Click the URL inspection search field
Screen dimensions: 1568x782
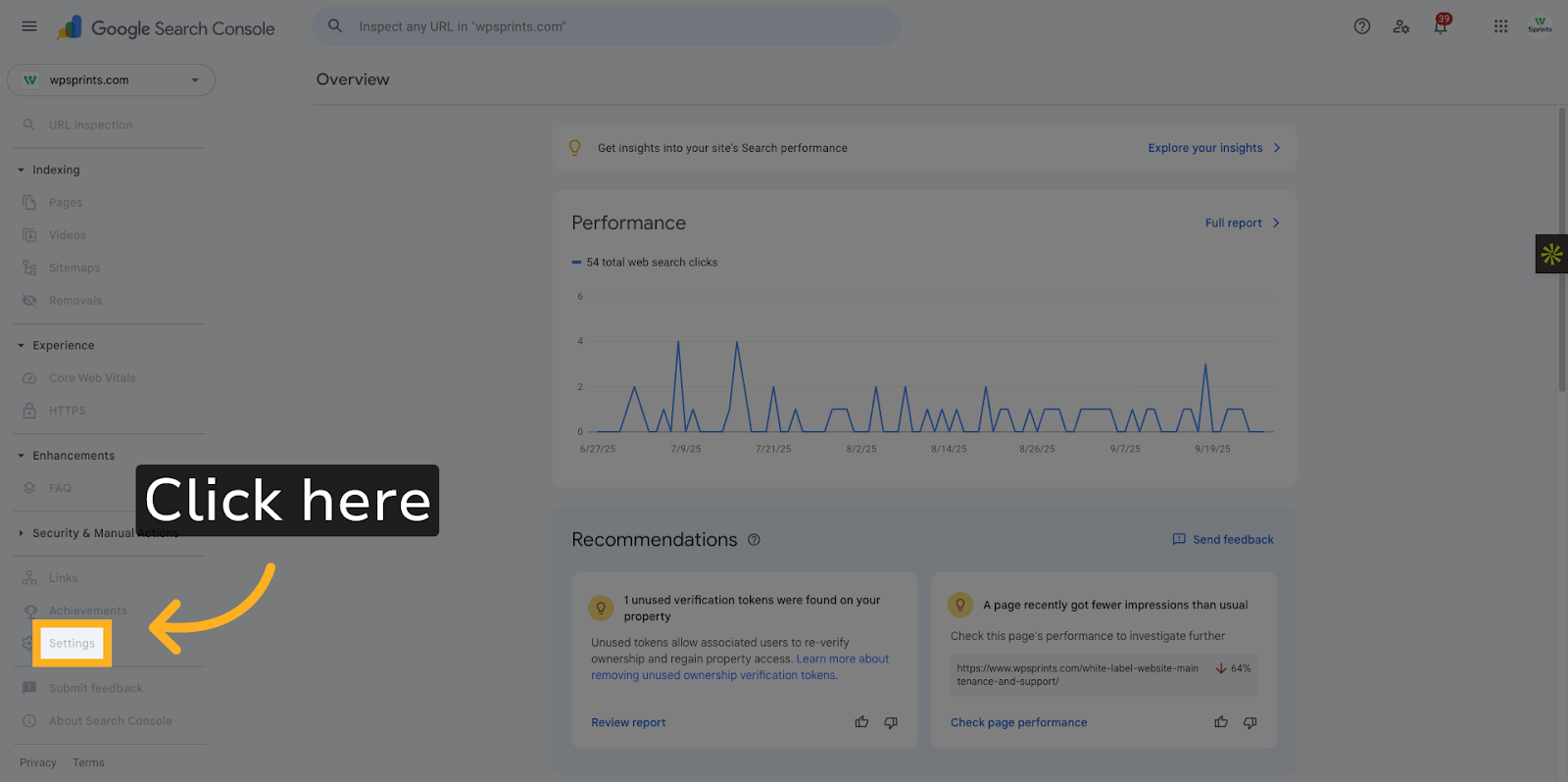tap(608, 26)
